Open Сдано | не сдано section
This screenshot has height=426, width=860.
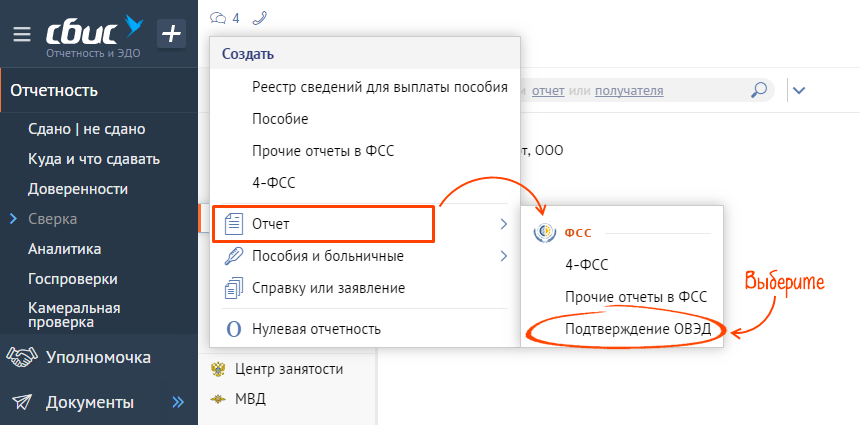tap(86, 129)
